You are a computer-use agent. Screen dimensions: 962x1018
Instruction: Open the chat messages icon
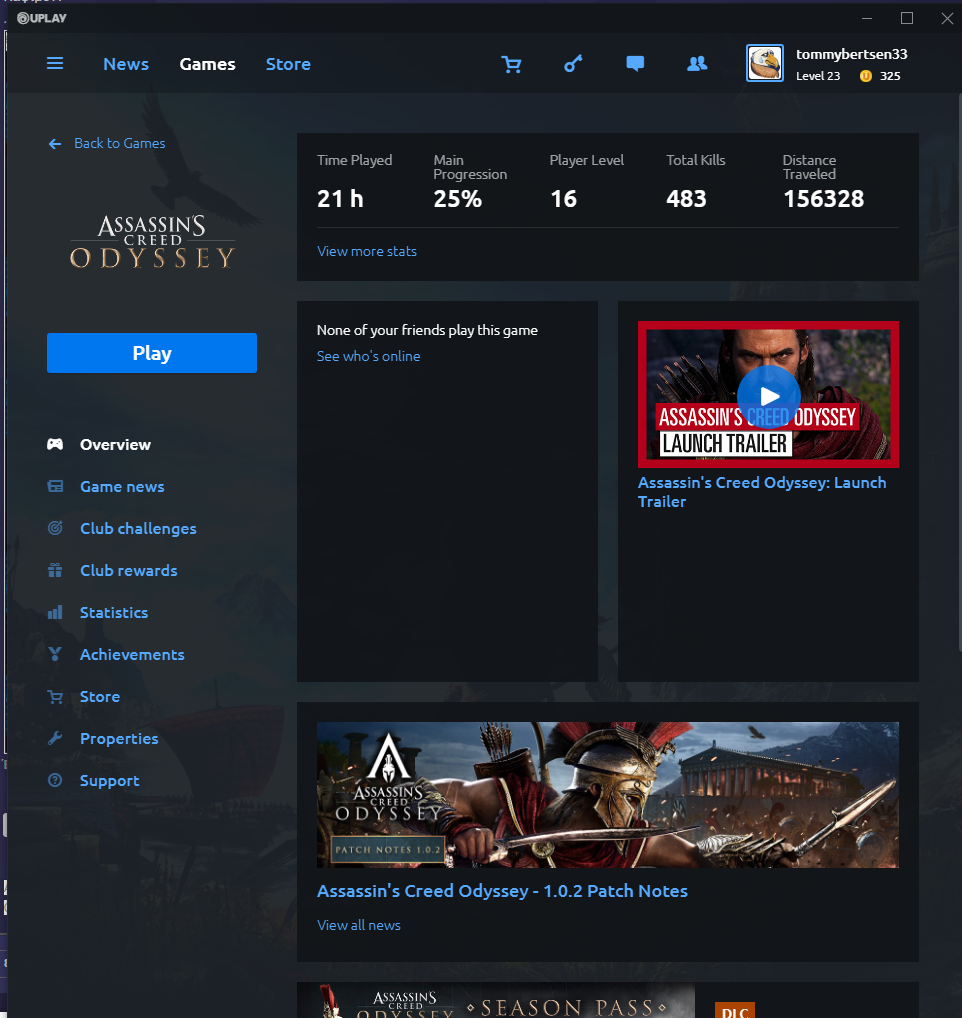635,64
